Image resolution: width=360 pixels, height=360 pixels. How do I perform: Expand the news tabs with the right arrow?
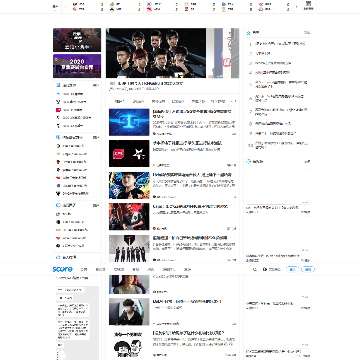coord(235,101)
